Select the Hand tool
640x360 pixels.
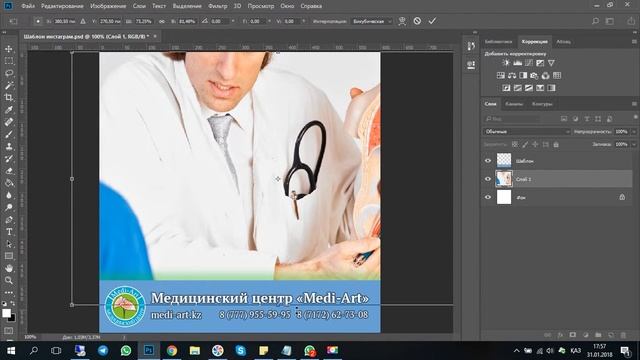click(9, 269)
